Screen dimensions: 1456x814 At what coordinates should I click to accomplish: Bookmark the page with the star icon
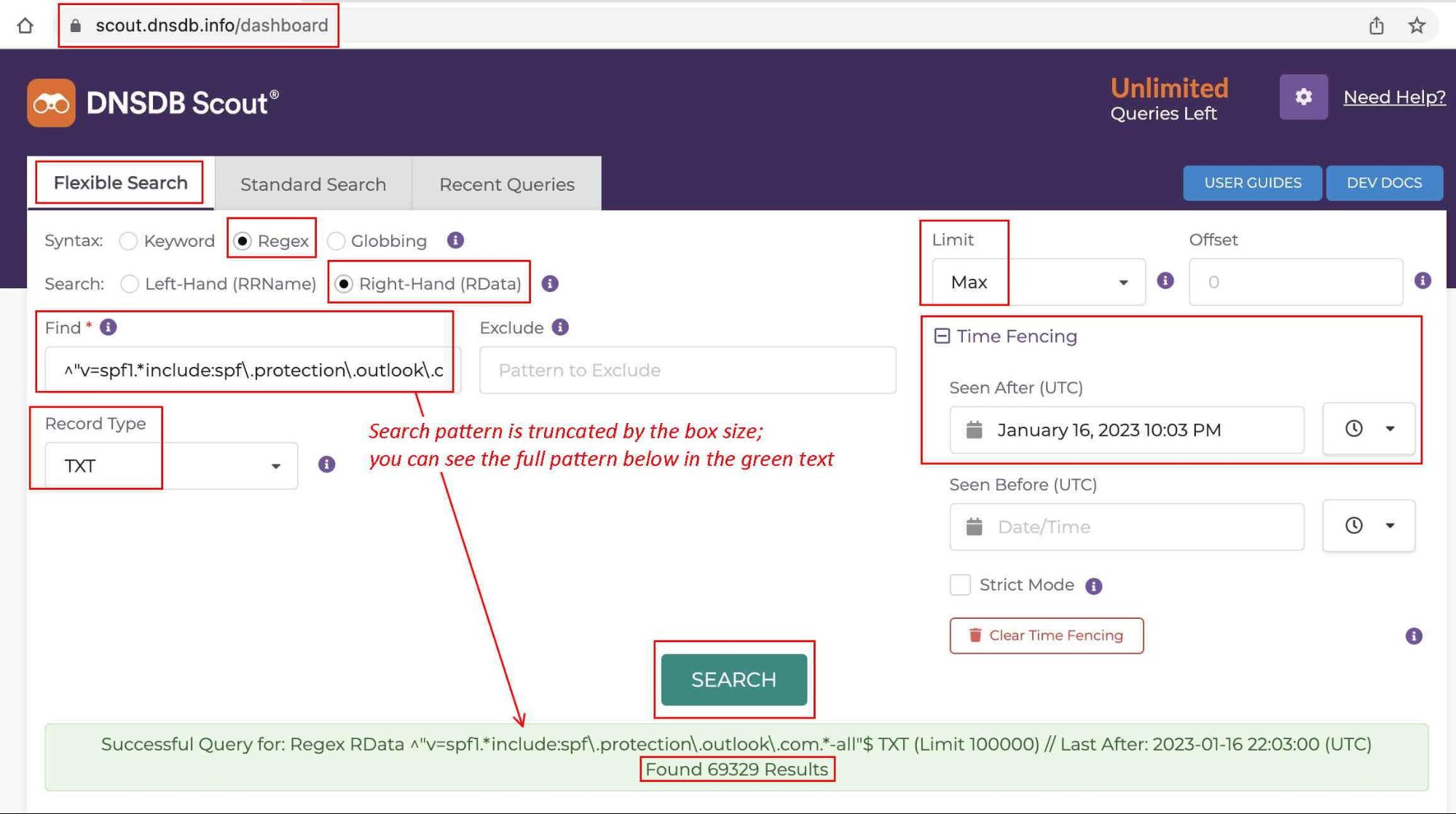click(1417, 25)
